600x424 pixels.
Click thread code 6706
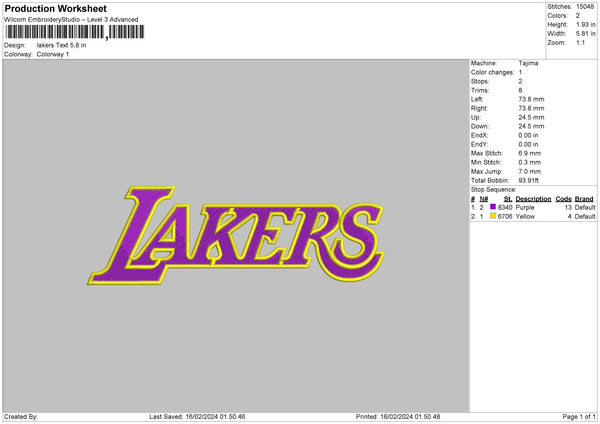coord(505,217)
